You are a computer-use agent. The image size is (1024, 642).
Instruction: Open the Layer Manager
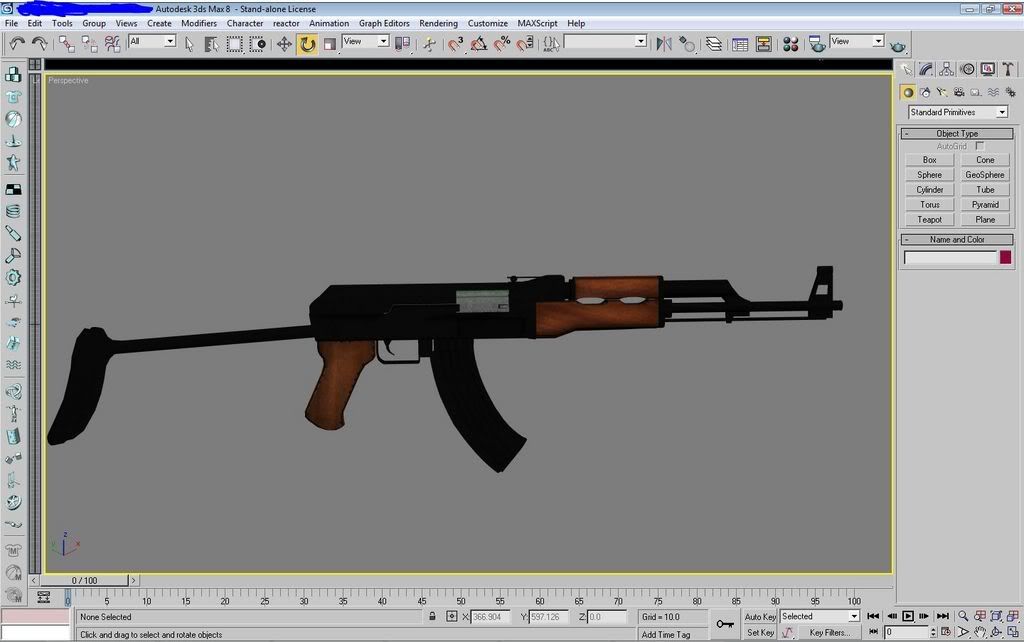click(714, 43)
